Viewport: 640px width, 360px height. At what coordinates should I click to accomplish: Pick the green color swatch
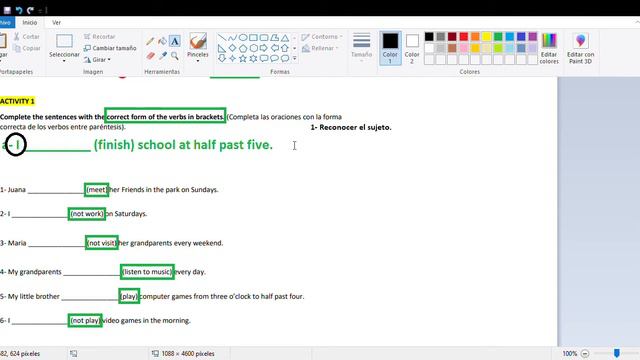pyautogui.click(x=498, y=37)
